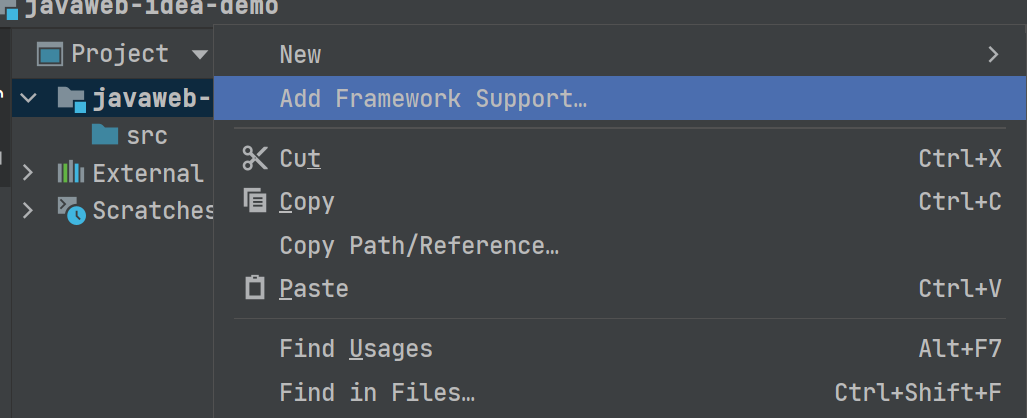Open the Project view dropdown arrow
The image size is (1027, 418).
click(200, 54)
